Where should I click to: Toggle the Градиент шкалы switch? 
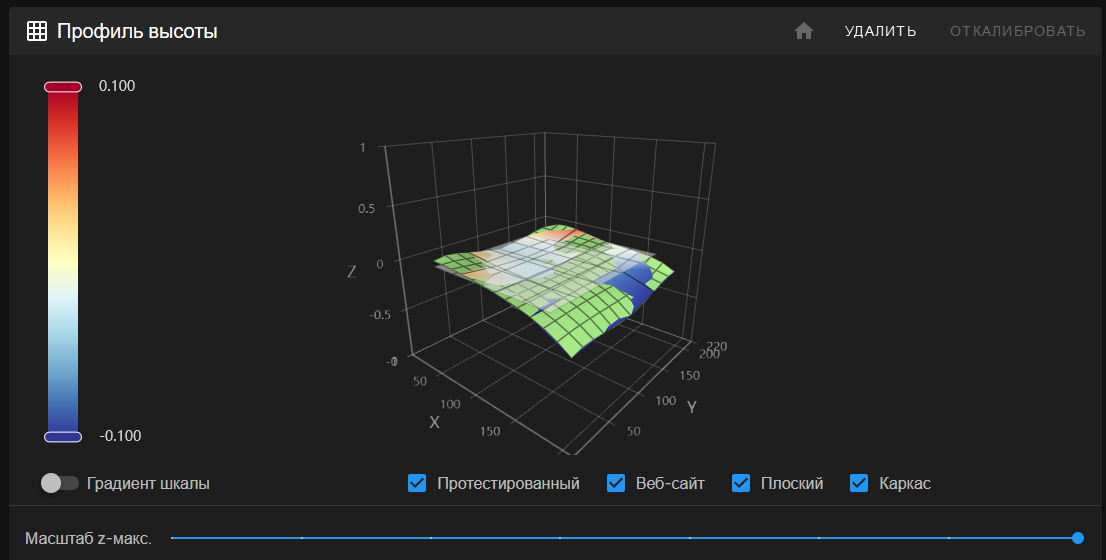(60, 483)
